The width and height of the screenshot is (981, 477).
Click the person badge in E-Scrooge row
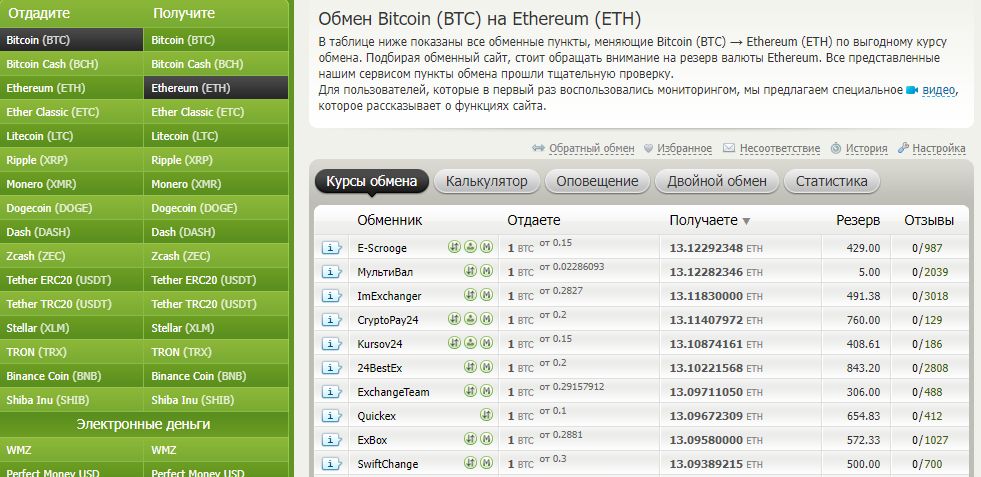(470, 247)
